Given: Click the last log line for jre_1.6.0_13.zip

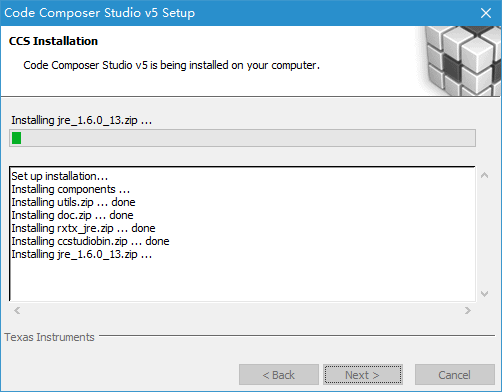Looking at the screenshot, I should [x=82, y=254].
